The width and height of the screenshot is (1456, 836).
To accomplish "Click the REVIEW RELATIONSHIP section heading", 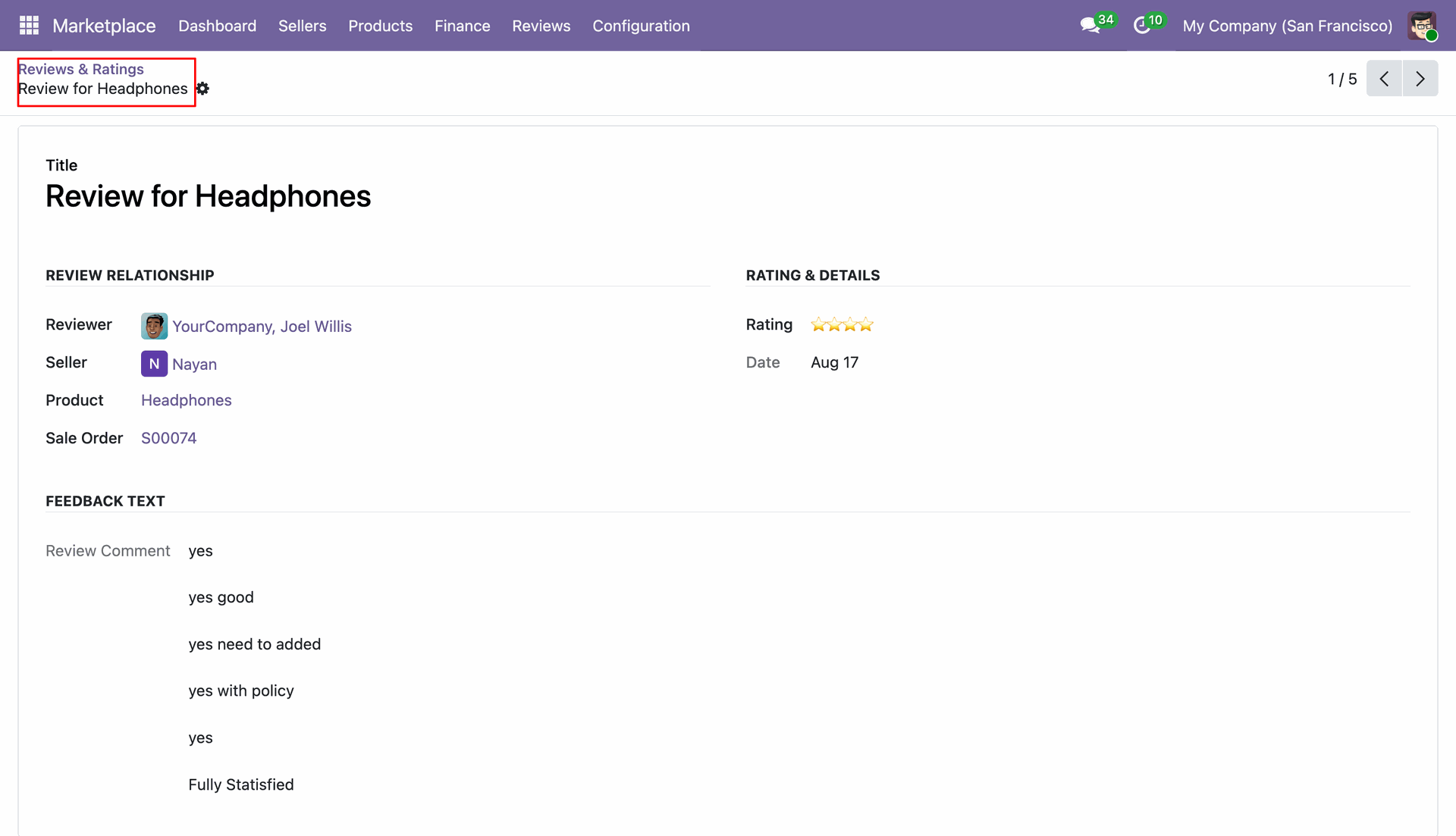I will coord(130,275).
